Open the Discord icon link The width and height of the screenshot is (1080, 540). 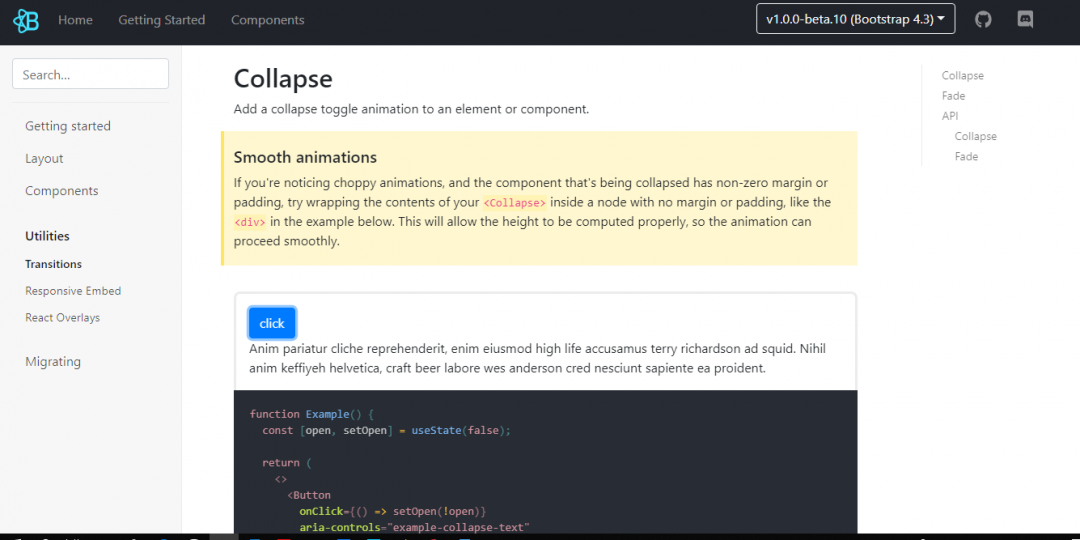coord(1025,19)
